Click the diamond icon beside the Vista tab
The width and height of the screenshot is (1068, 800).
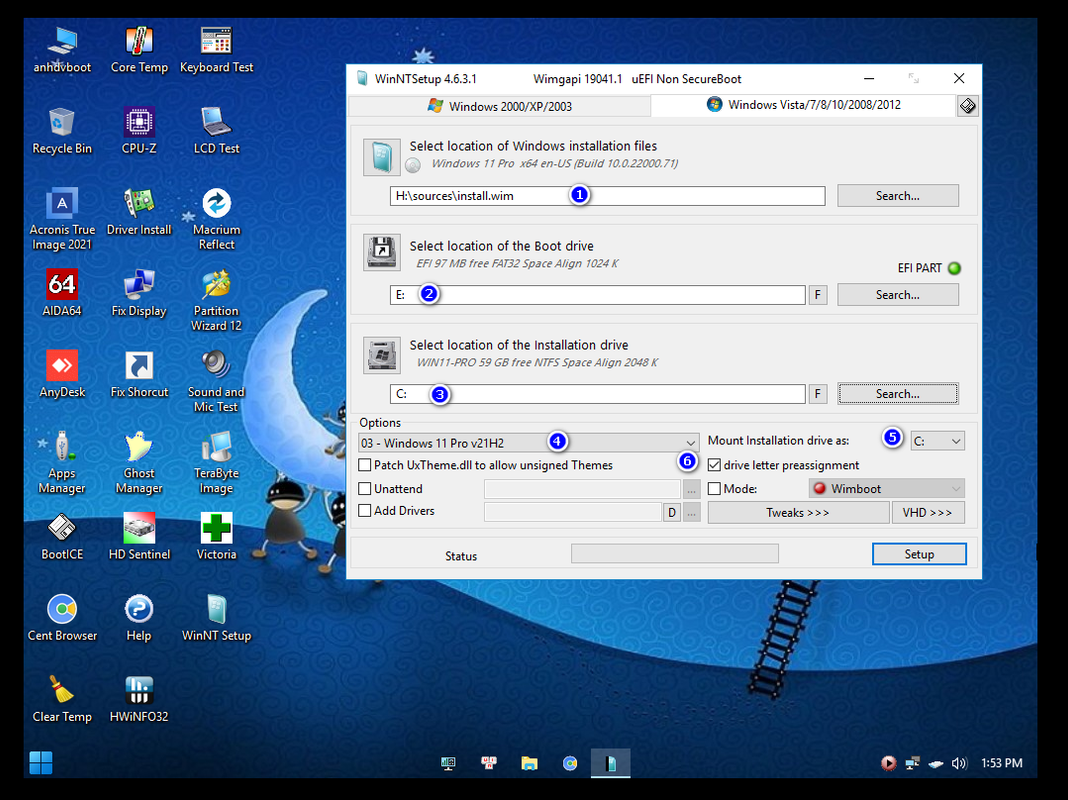click(967, 106)
